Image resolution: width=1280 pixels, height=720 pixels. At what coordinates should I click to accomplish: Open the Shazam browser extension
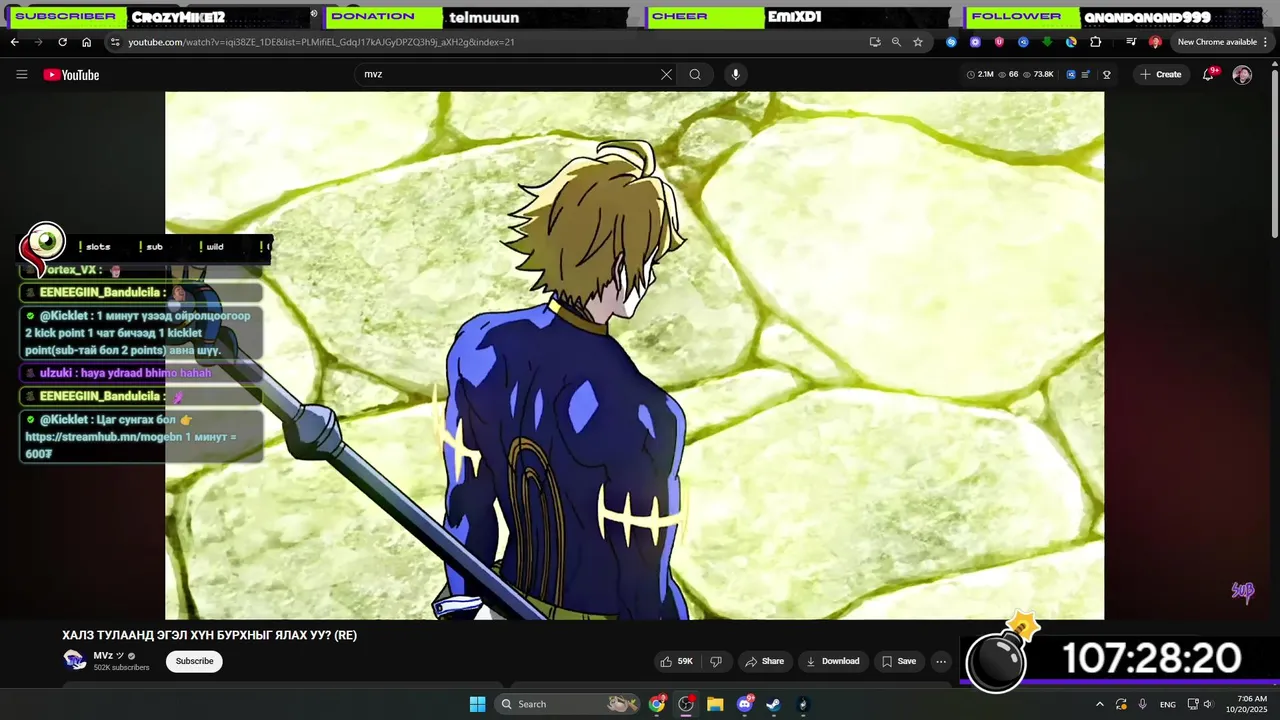951,42
